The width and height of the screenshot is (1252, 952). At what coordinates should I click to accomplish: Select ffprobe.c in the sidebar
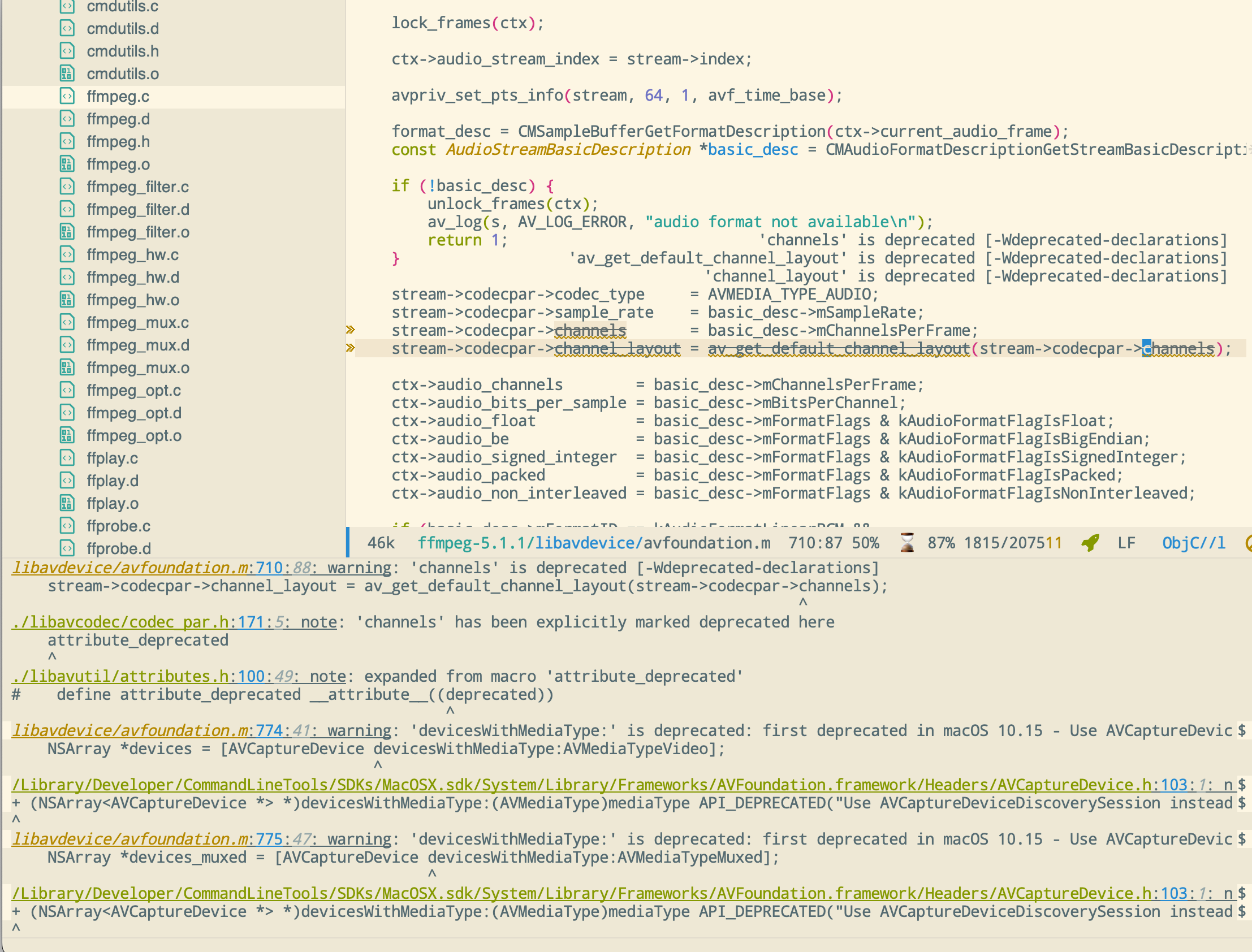tap(118, 526)
